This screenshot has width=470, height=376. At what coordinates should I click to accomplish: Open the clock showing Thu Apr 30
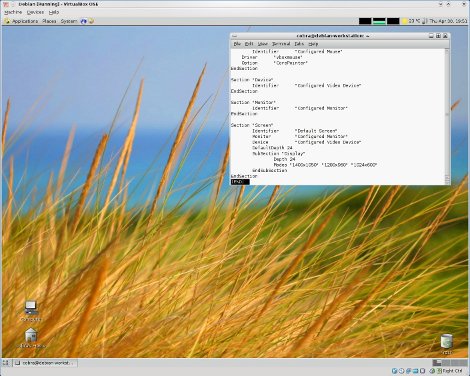tap(448, 21)
